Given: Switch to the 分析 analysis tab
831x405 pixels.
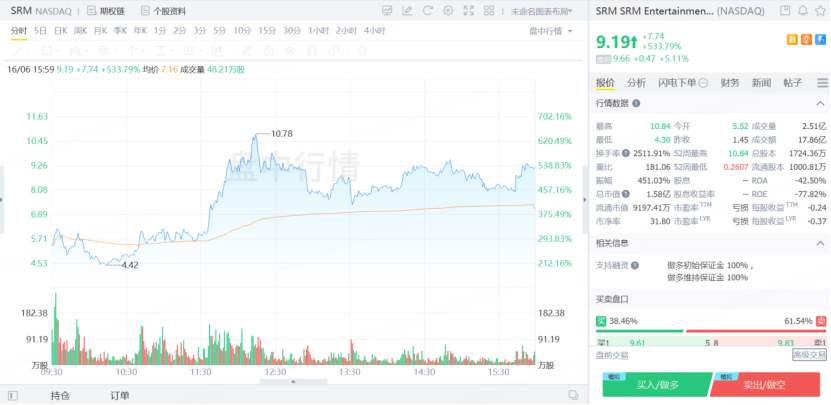Looking at the screenshot, I should click(636, 83).
